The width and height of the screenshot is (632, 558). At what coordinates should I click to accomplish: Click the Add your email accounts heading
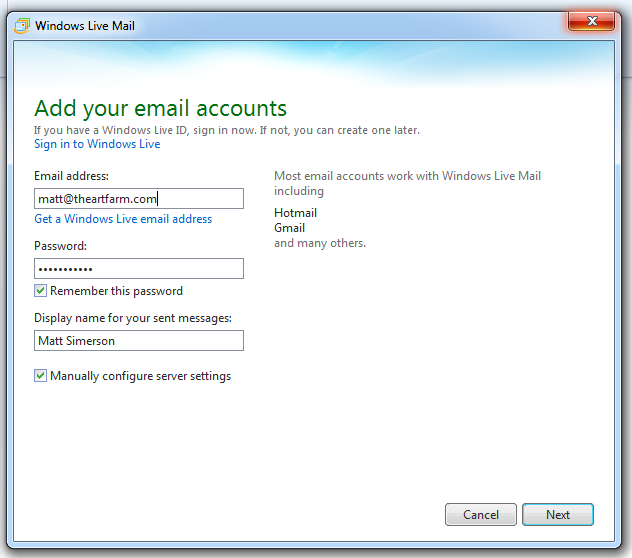click(x=160, y=108)
